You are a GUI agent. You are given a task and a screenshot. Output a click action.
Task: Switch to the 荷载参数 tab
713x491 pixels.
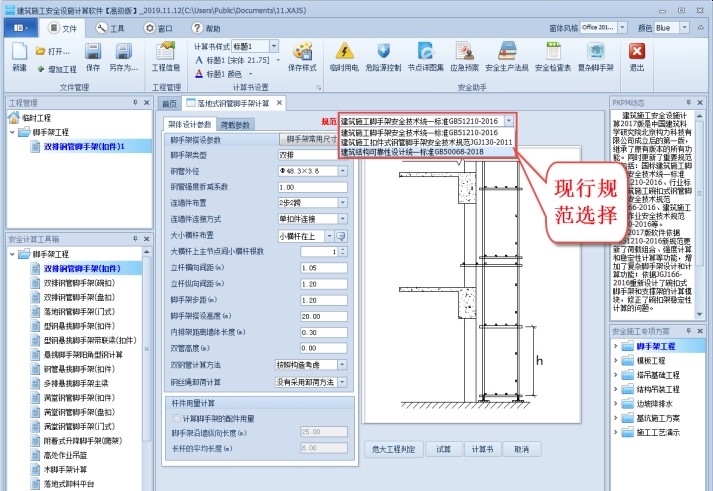pyautogui.click(x=236, y=125)
